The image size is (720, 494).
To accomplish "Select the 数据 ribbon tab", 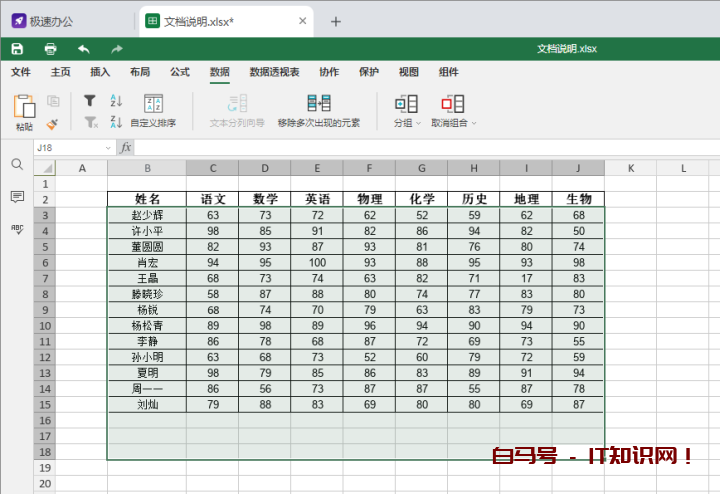I will pyautogui.click(x=219, y=72).
